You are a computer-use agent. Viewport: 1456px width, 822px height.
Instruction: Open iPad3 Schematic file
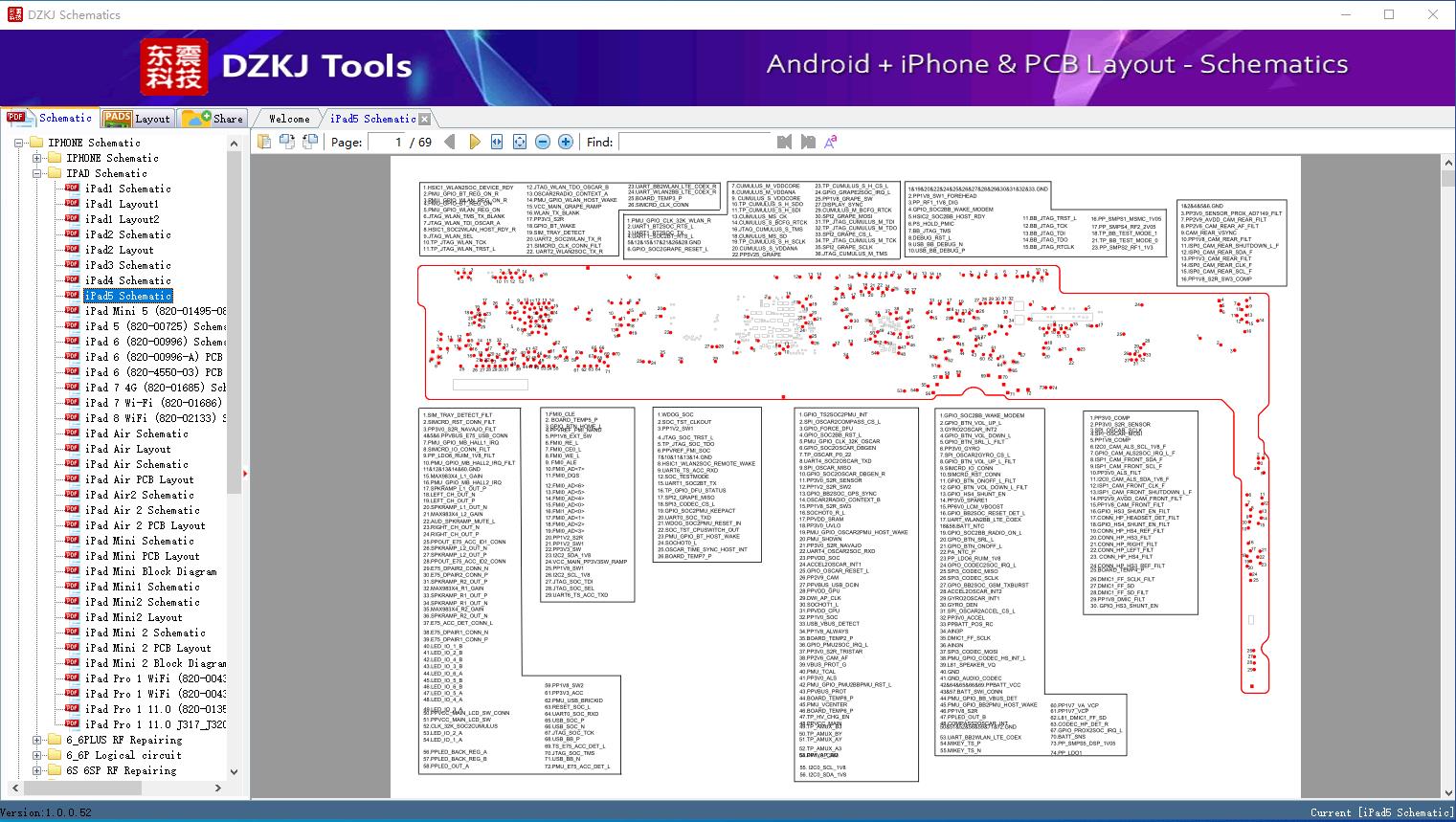(127, 265)
